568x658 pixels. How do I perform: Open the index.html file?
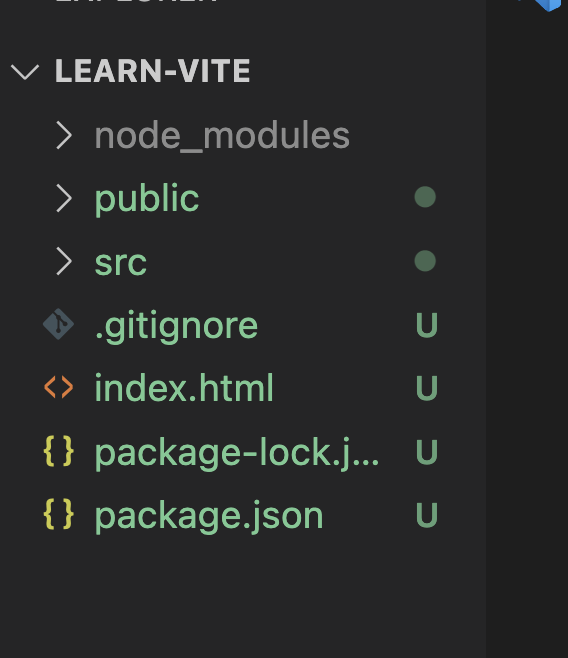click(184, 388)
